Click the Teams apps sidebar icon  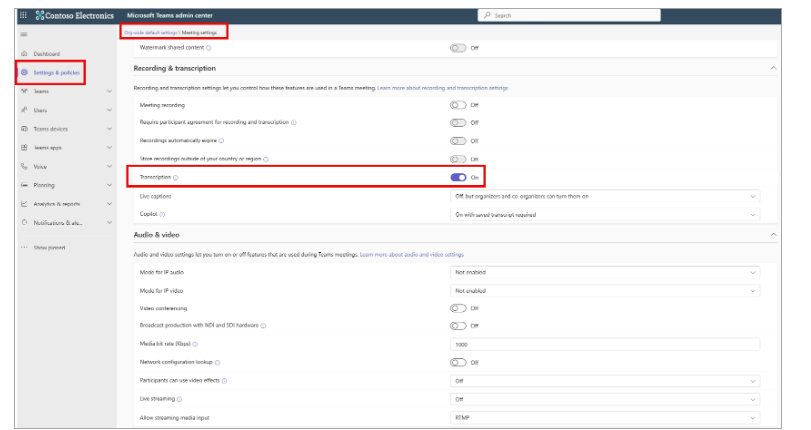point(24,147)
